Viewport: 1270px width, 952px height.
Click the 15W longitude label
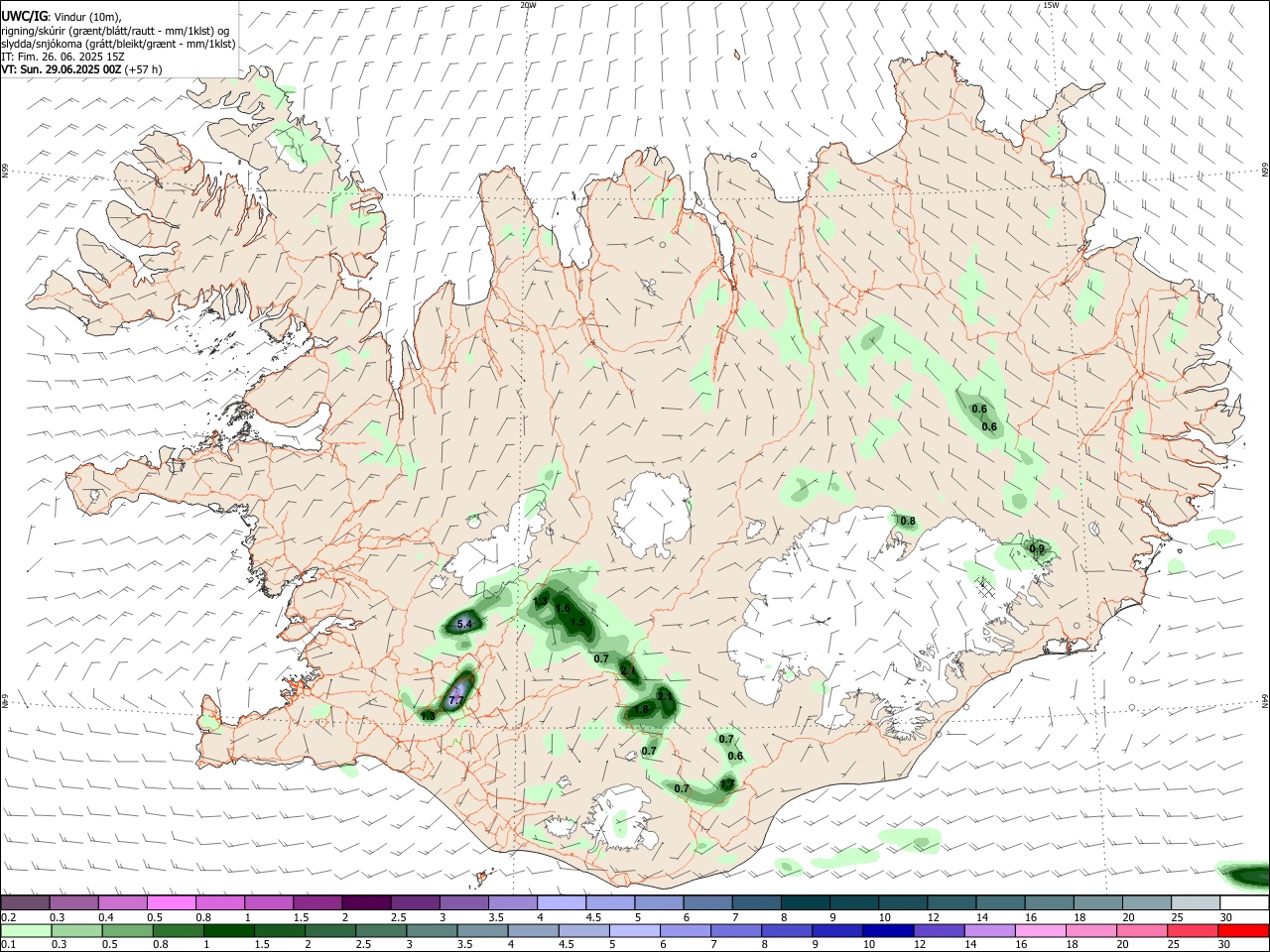pyautogui.click(x=1051, y=5)
